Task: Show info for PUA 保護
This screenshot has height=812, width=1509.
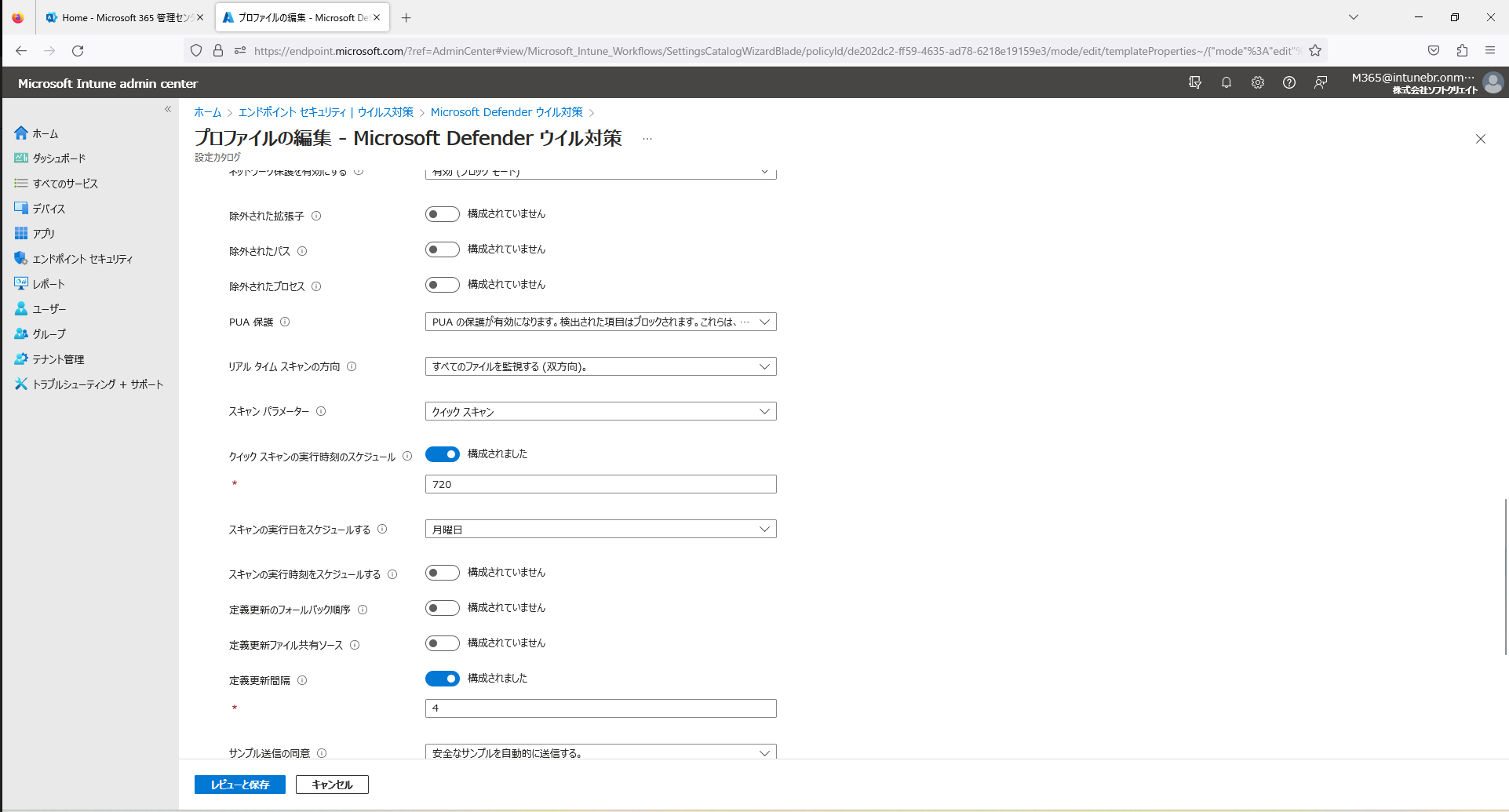Action: click(x=285, y=322)
